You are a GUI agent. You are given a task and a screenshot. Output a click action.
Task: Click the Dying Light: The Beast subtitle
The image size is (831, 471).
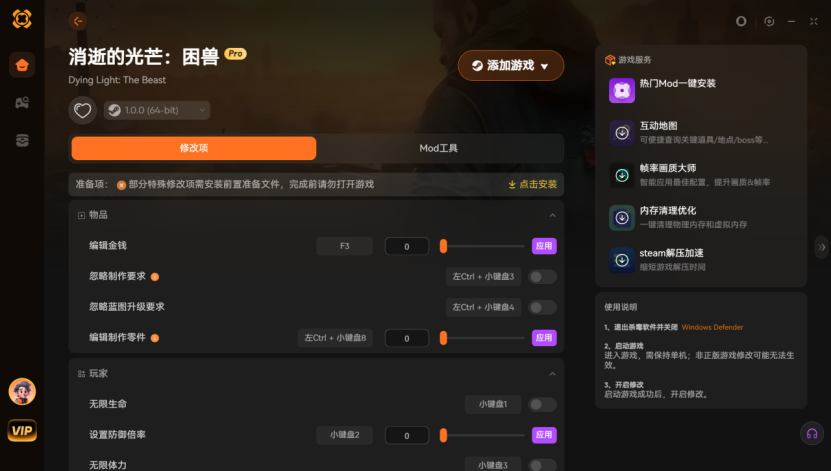(117, 80)
